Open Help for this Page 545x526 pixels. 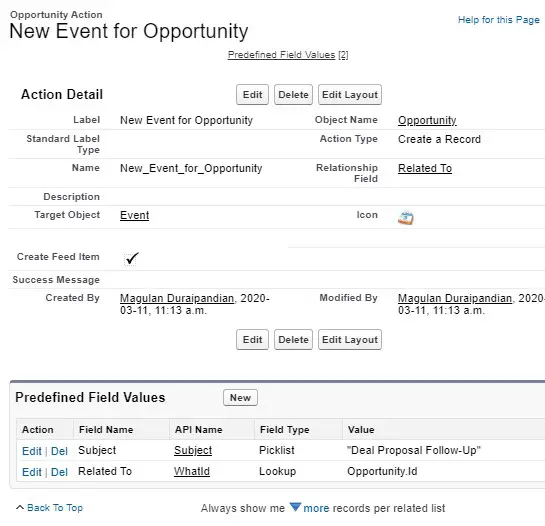tap(498, 20)
